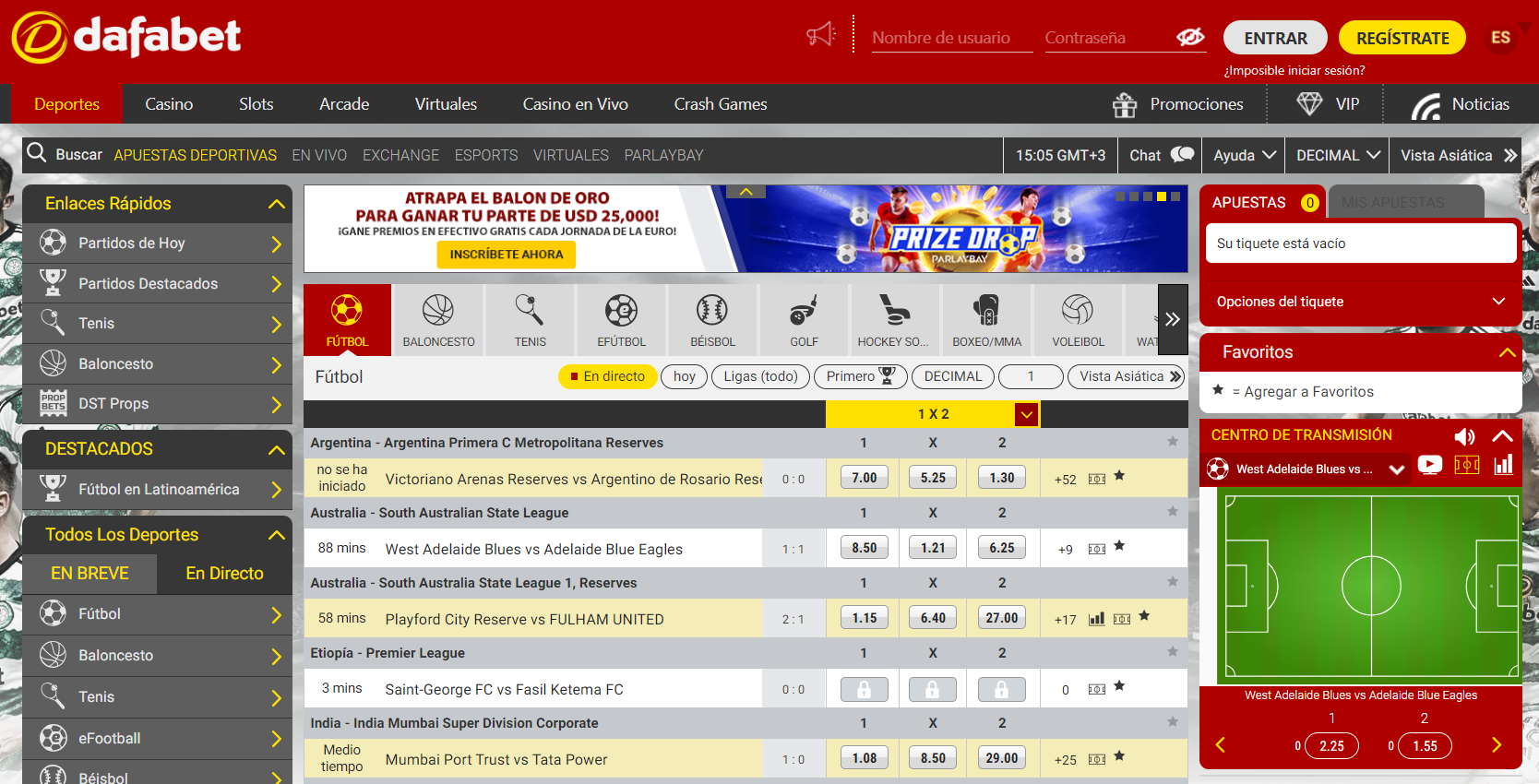Open Promociones gift icon
Screen dimensions: 1539x784
1125,105
